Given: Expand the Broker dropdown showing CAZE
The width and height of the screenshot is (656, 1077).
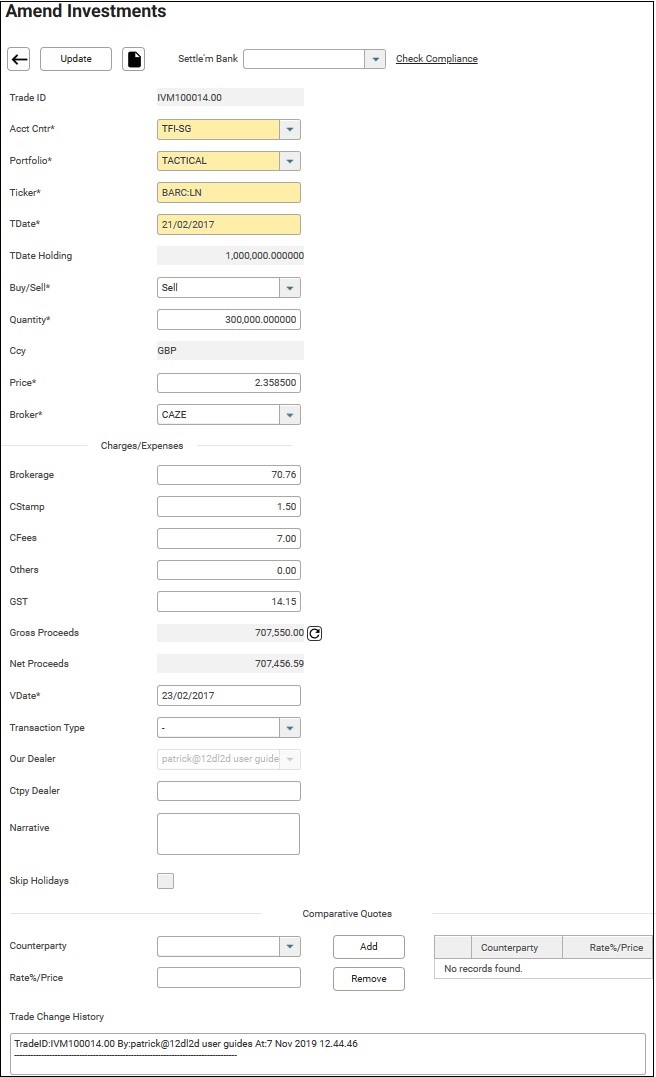Looking at the screenshot, I should (x=289, y=414).
